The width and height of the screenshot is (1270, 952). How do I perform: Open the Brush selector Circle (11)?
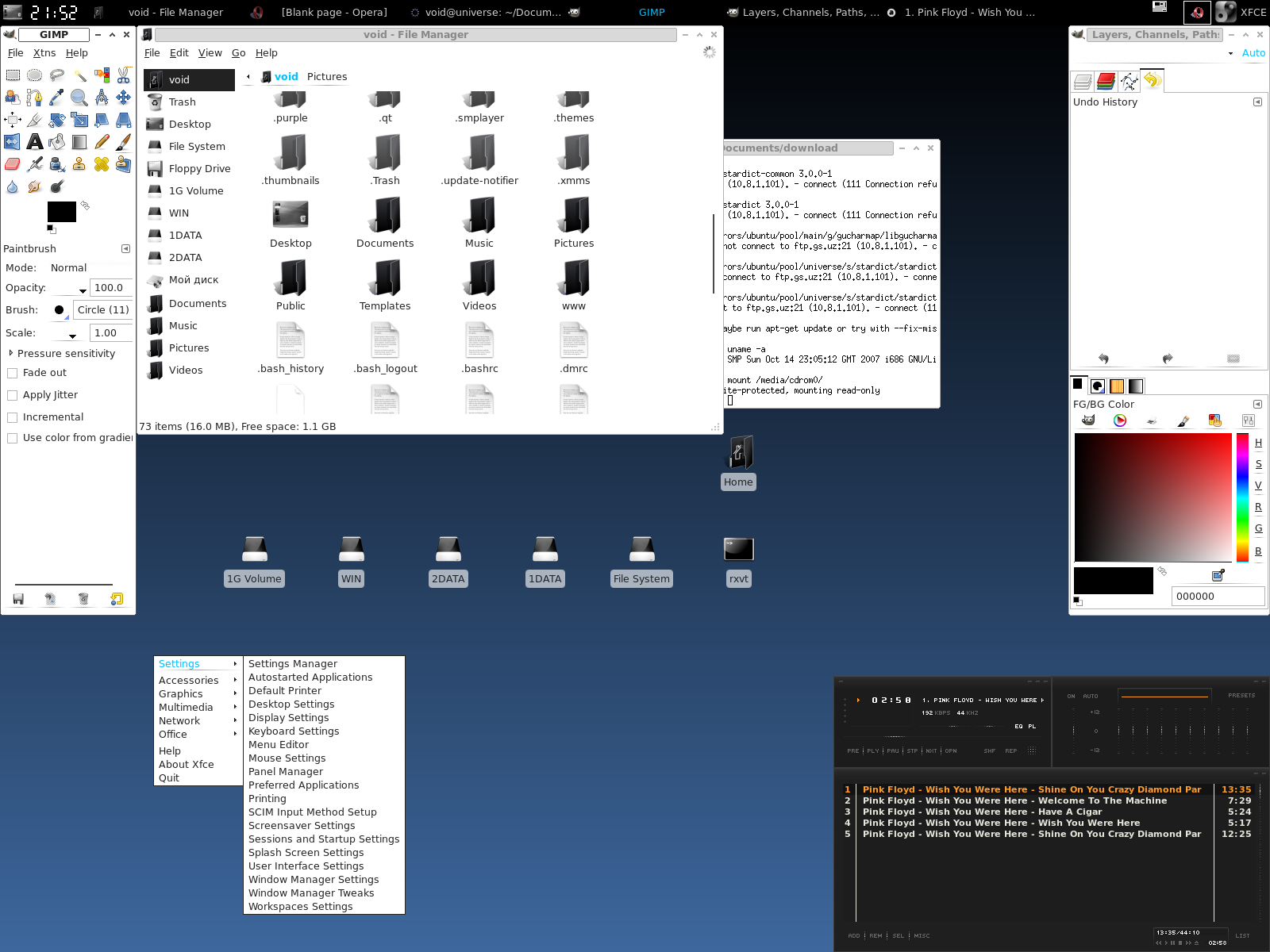[x=103, y=310]
